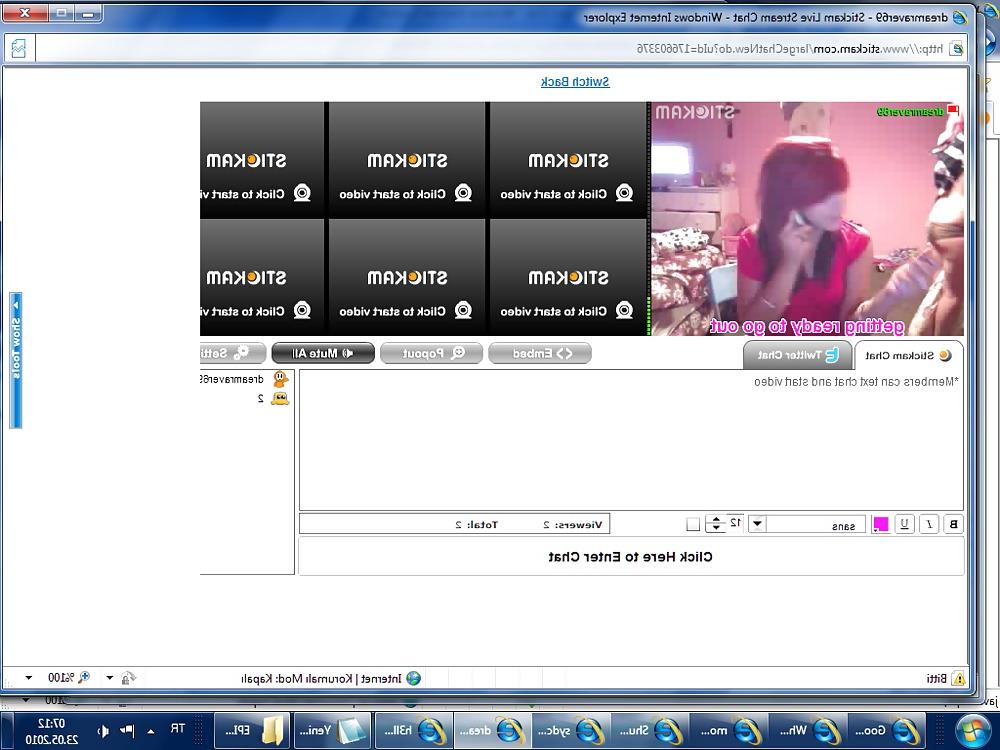Click the 'Korumalı Mod: Kapalı' status text
Viewport: 1000px width, 750px height.
pos(297,679)
